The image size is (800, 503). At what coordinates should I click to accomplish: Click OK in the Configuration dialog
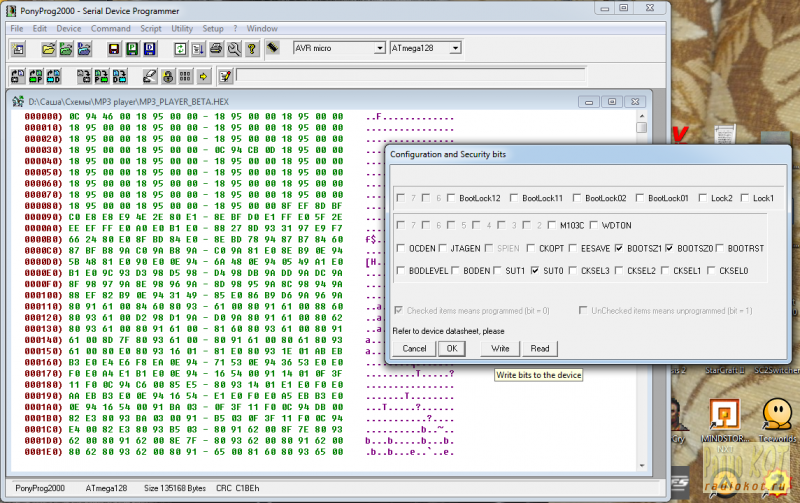click(452, 348)
